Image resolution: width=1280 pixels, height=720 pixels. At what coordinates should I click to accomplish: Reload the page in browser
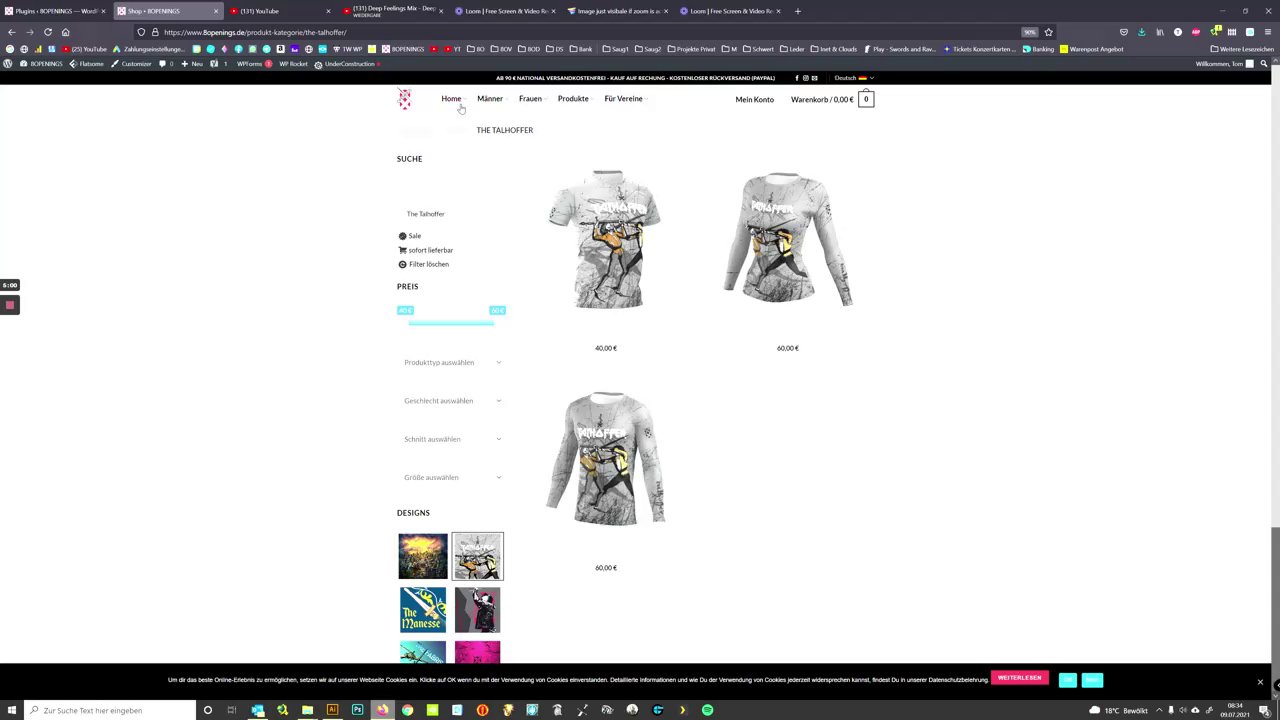pyautogui.click(x=47, y=32)
